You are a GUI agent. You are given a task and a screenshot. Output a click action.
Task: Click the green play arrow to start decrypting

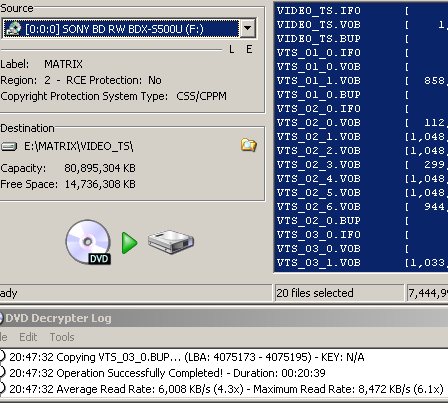coord(129,243)
